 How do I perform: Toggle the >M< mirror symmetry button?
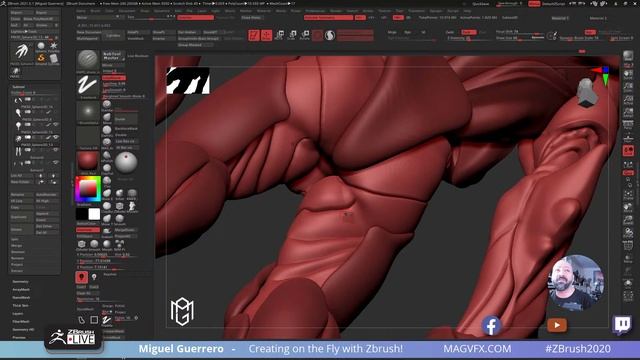pyautogui.click(x=398, y=18)
